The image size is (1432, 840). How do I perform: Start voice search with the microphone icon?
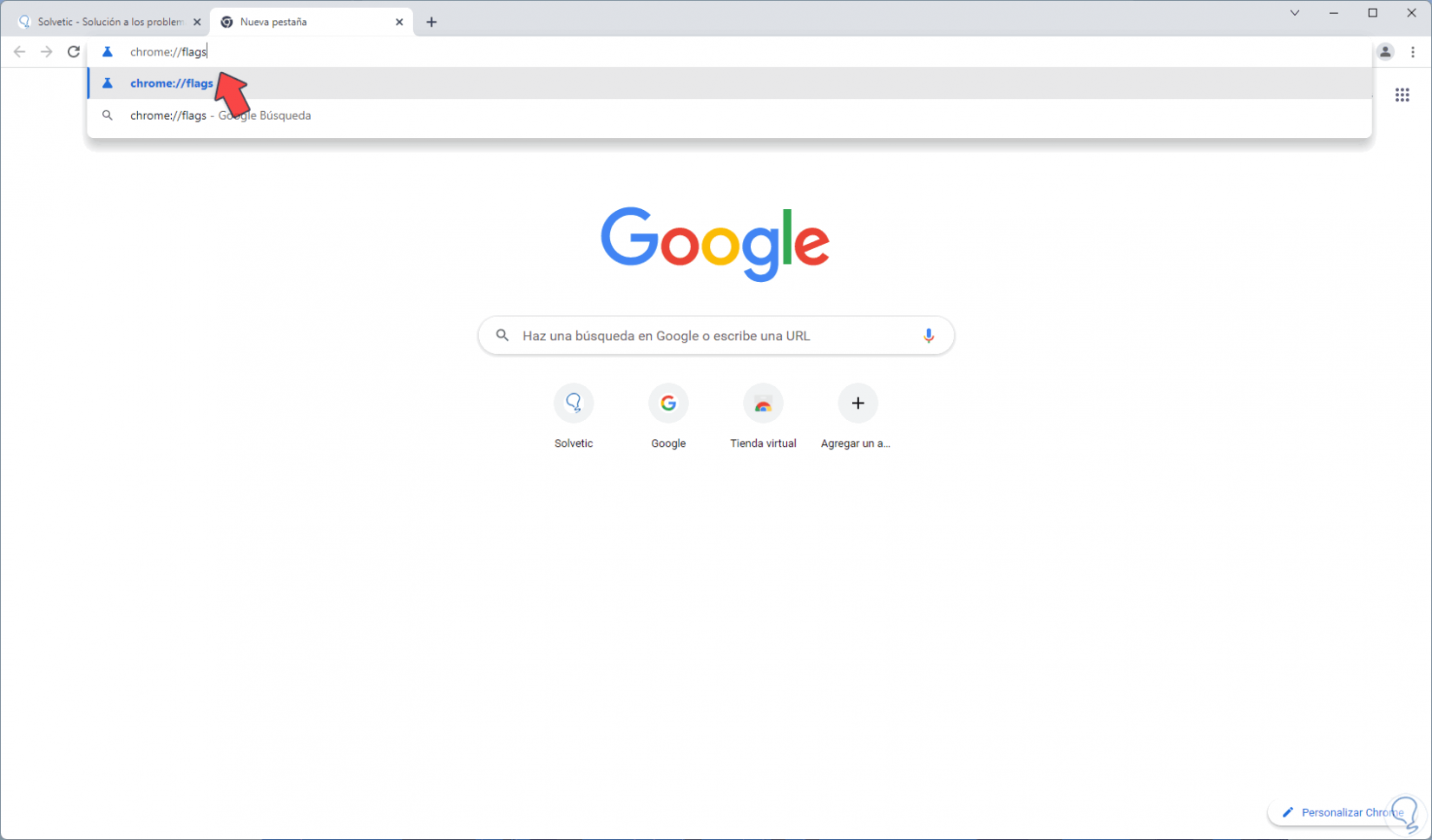tap(928, 336)
